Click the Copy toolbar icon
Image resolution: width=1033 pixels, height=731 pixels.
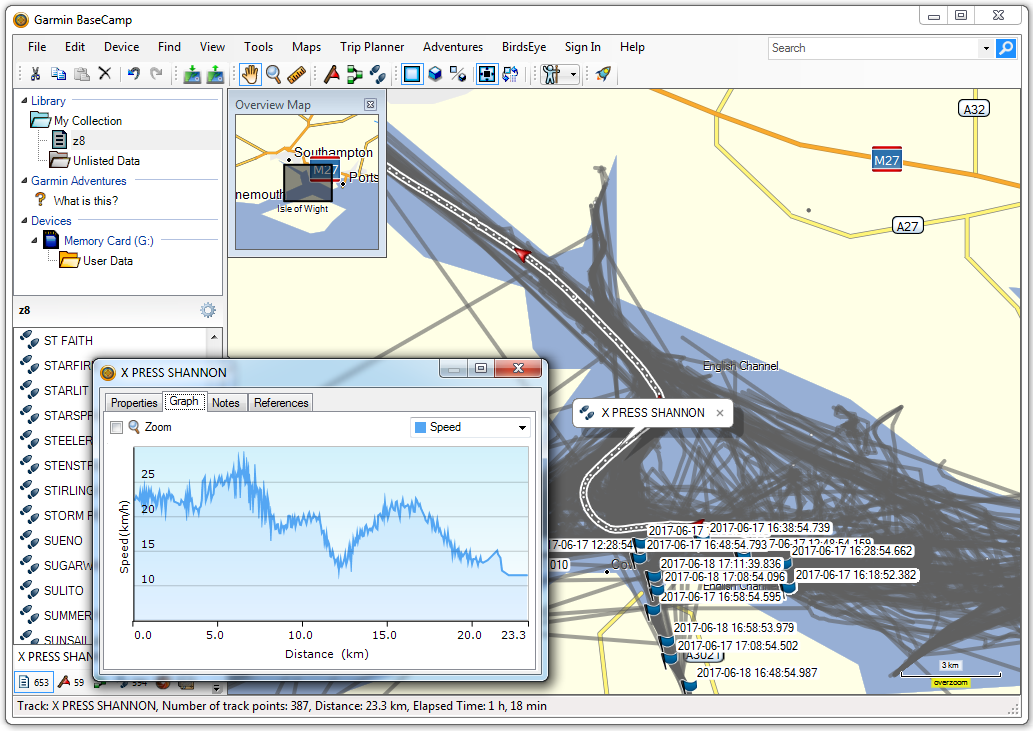point(59,74)
